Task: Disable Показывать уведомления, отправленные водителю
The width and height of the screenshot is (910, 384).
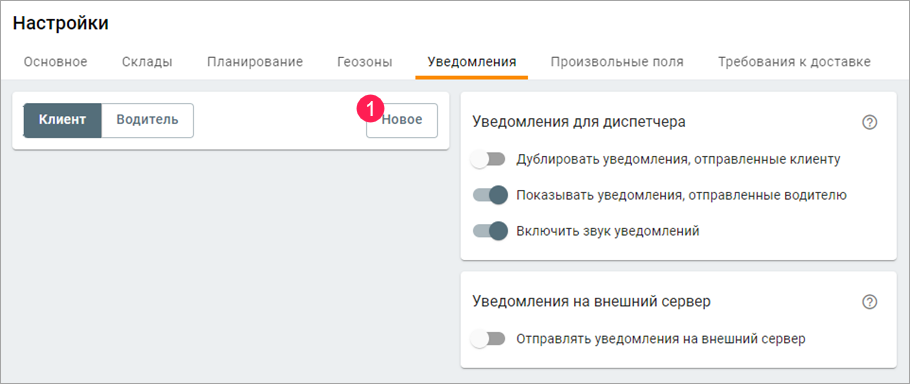Action: click(x=490, y=195)
